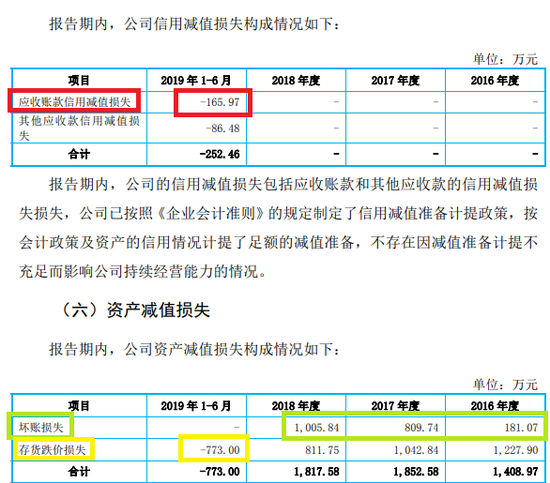Click the asset impairment total 1,817.58
This screenshot has height=483, width=550.
[316, 472]
